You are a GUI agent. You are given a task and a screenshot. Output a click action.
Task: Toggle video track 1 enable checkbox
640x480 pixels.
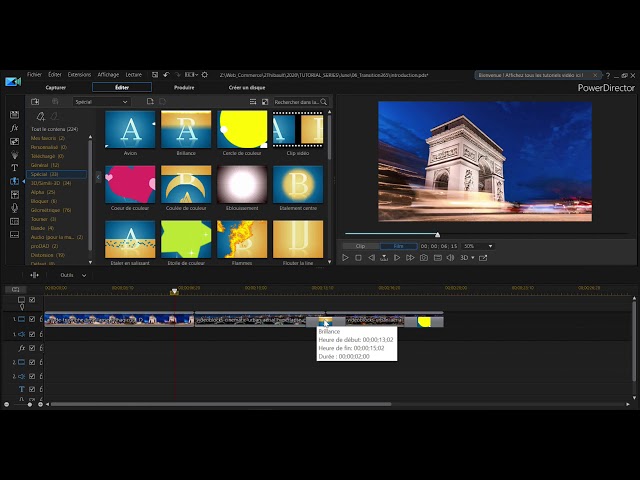32,319
